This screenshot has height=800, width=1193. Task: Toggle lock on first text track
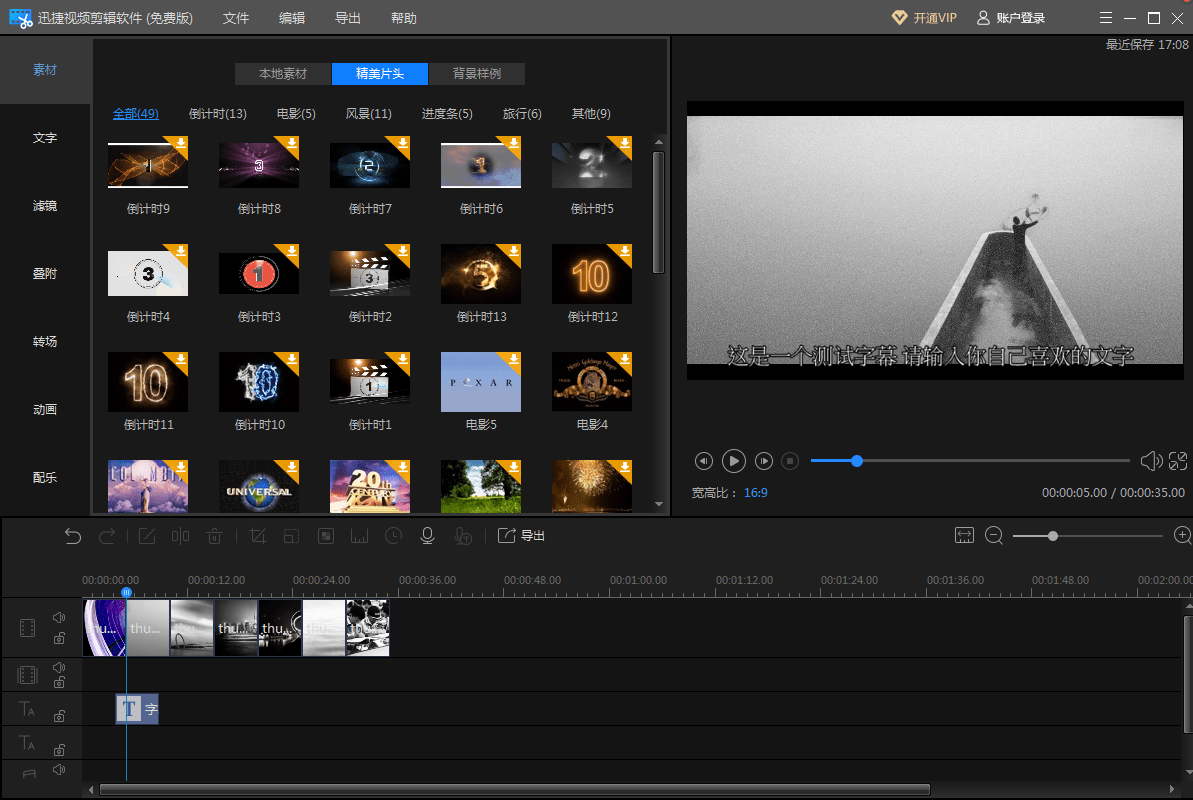tap(59, 716)
